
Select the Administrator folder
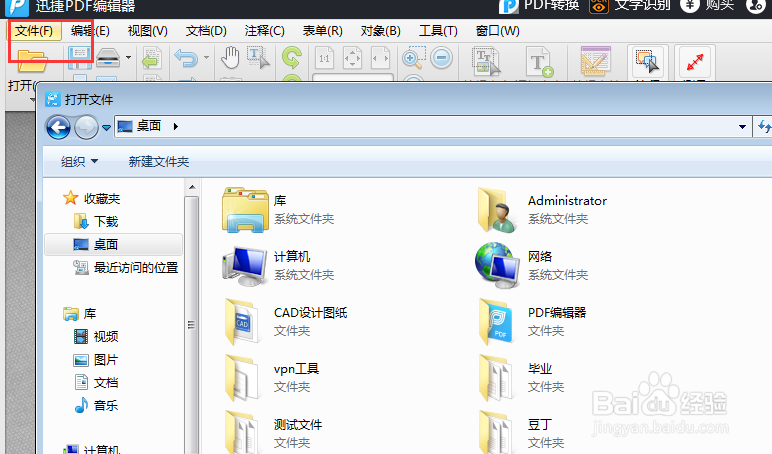coord(542,210)
